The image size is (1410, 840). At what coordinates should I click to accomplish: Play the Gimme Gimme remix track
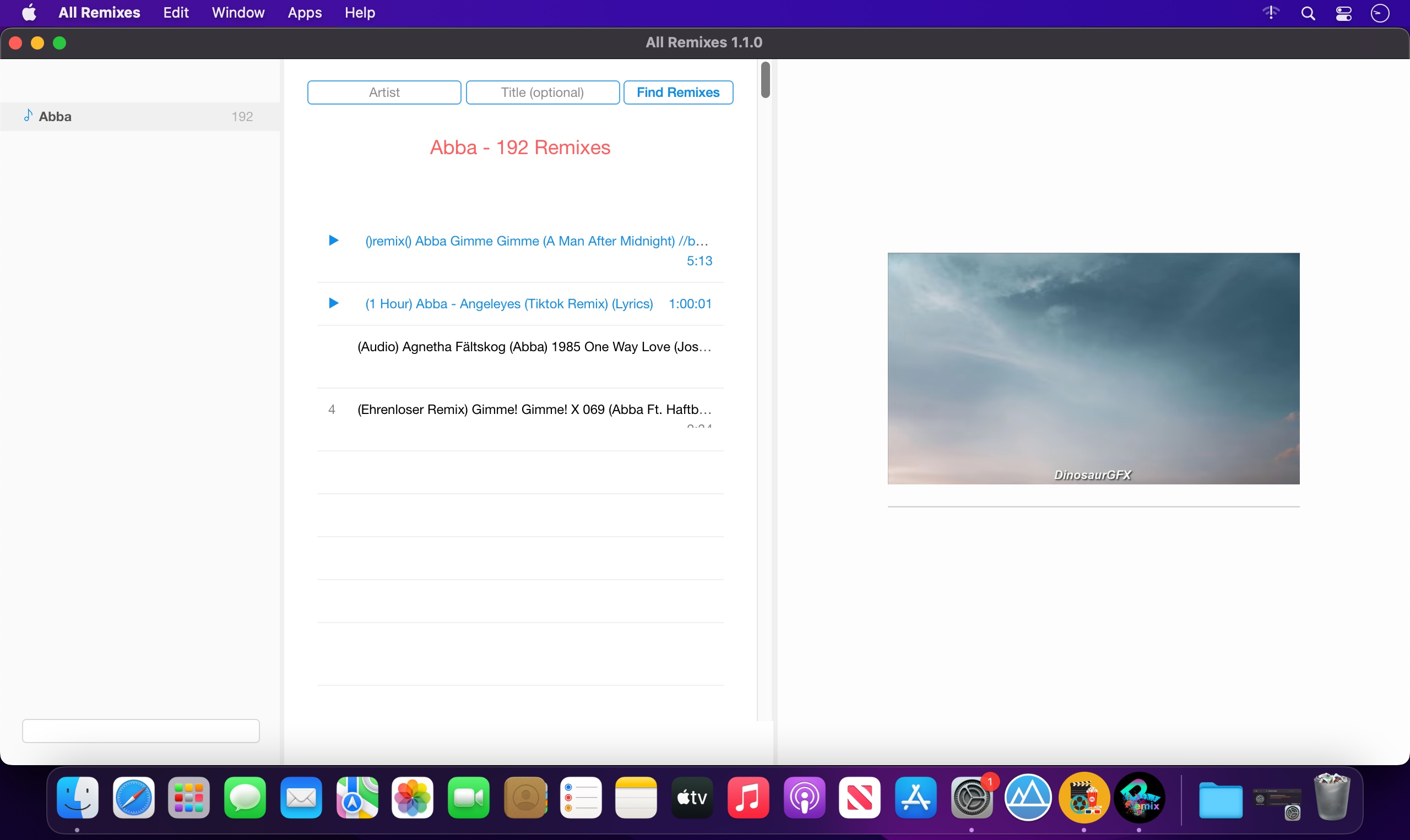tap(334, 241)
